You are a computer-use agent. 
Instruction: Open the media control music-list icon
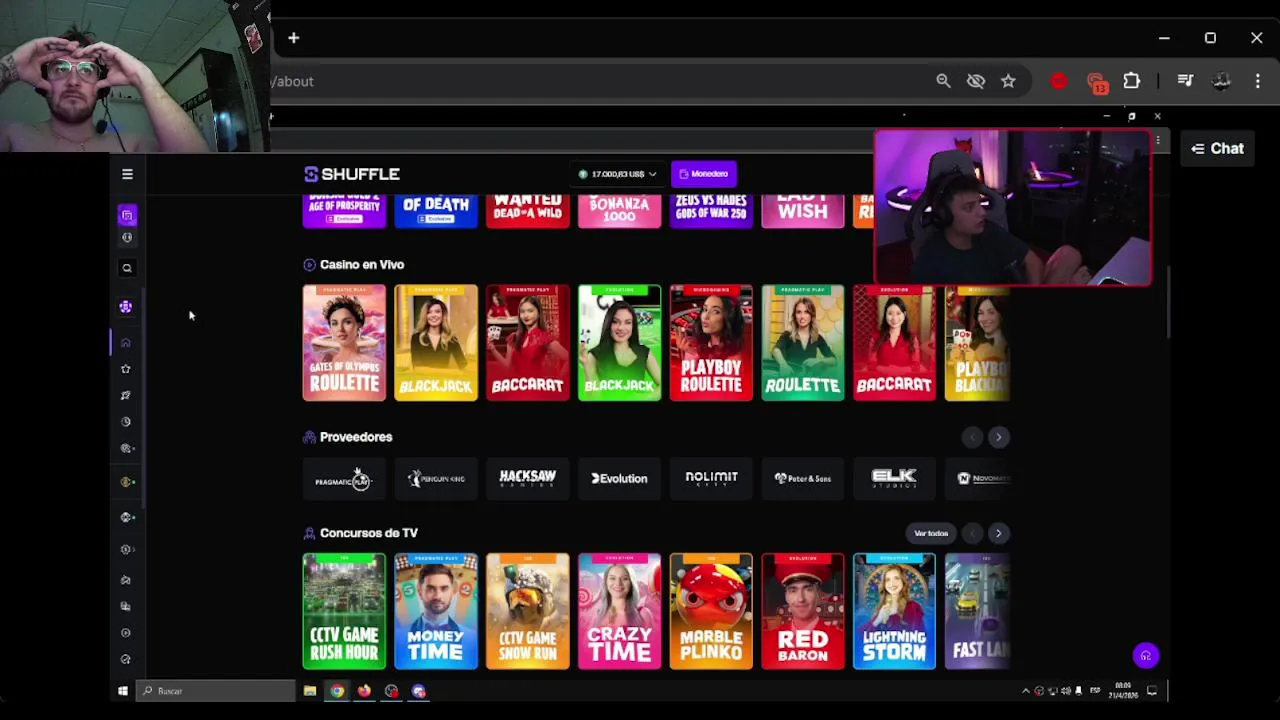(x=1185, y=81)
